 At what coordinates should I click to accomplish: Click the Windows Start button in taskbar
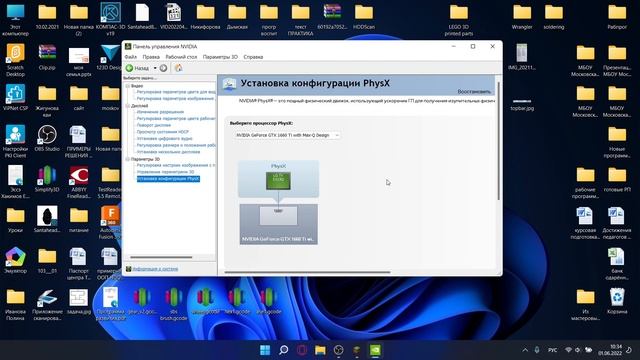(x=265, y=350)
